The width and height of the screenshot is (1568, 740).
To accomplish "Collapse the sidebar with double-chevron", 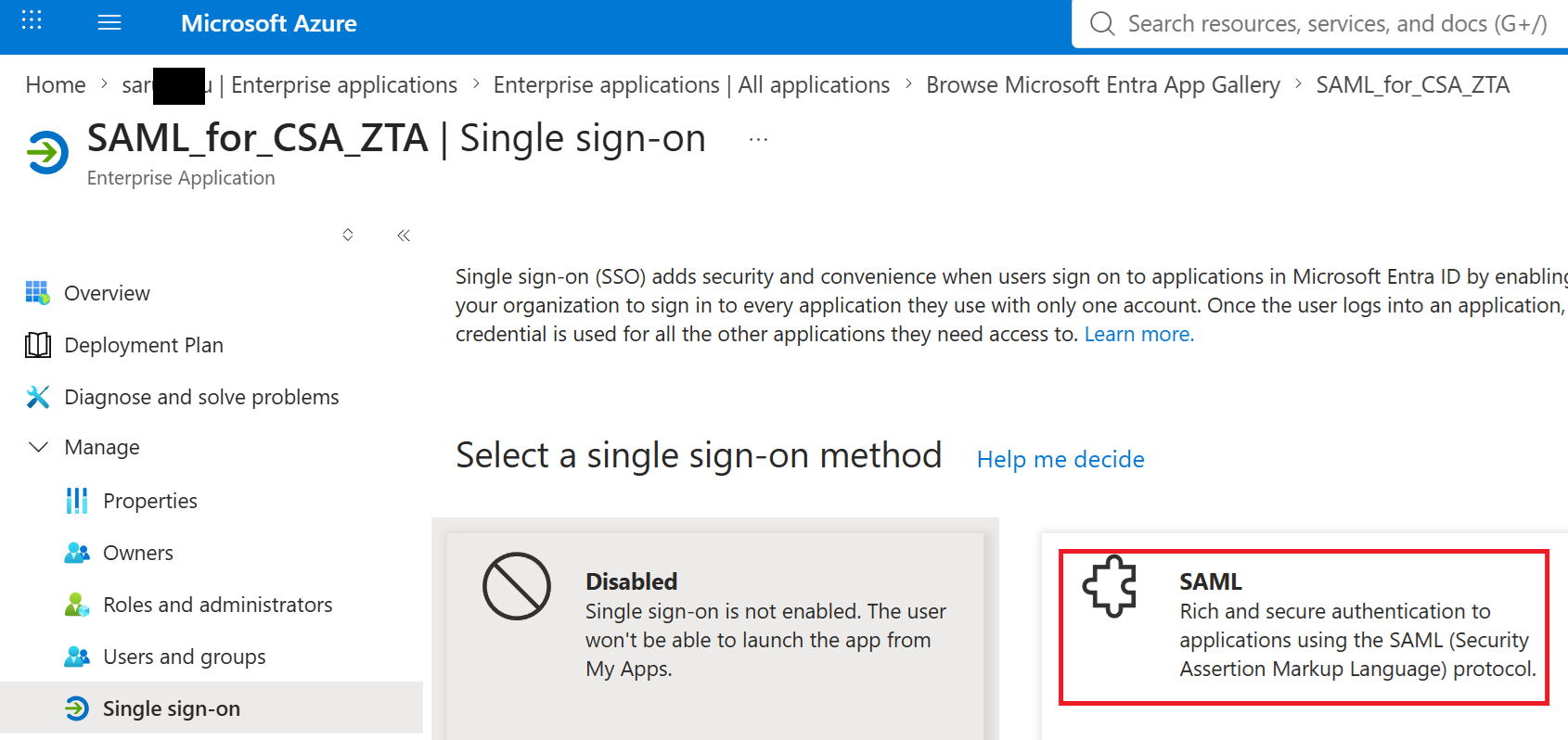I will point(404,236).
